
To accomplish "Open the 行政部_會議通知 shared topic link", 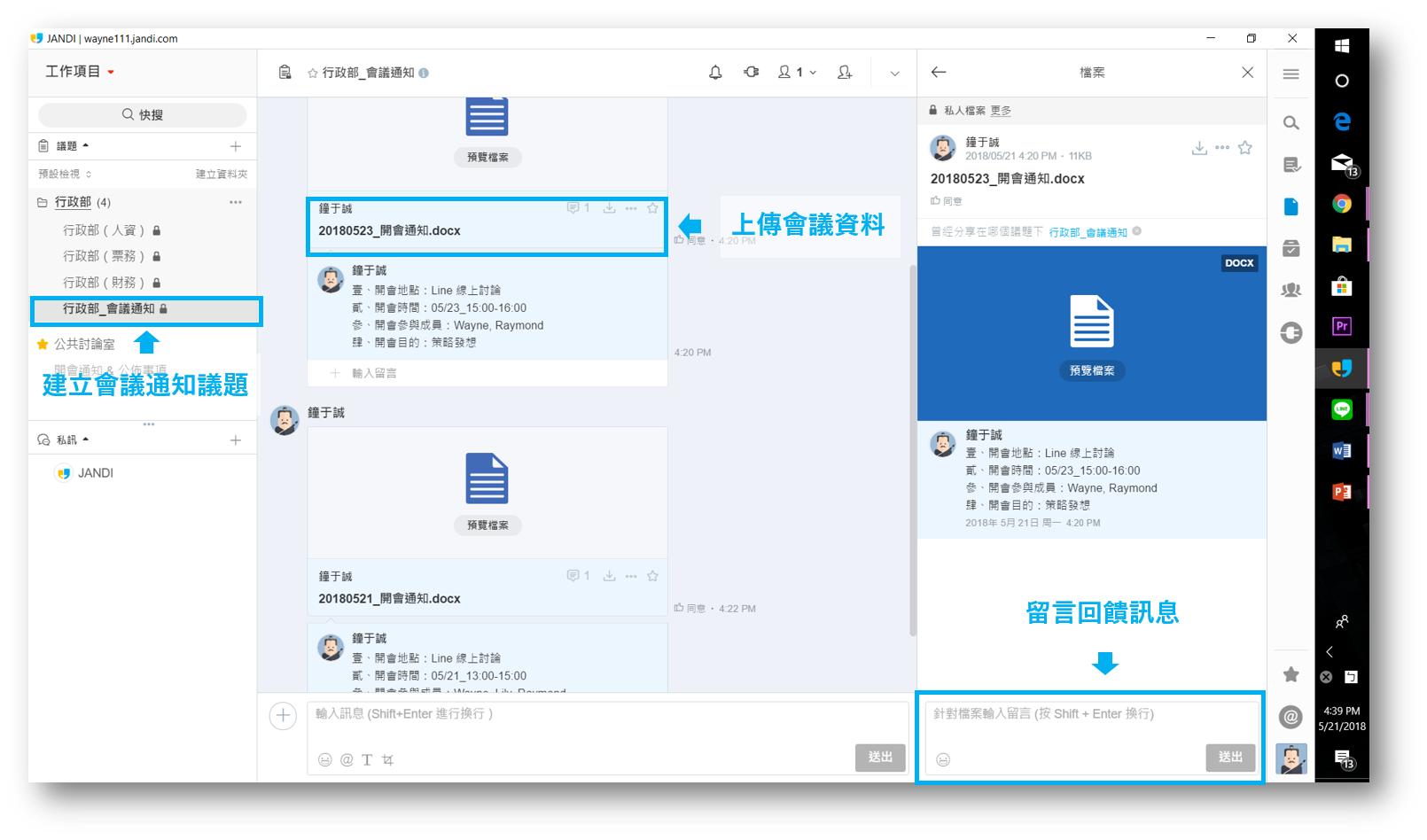I will pyautogui.click(x=1088, y=232).
